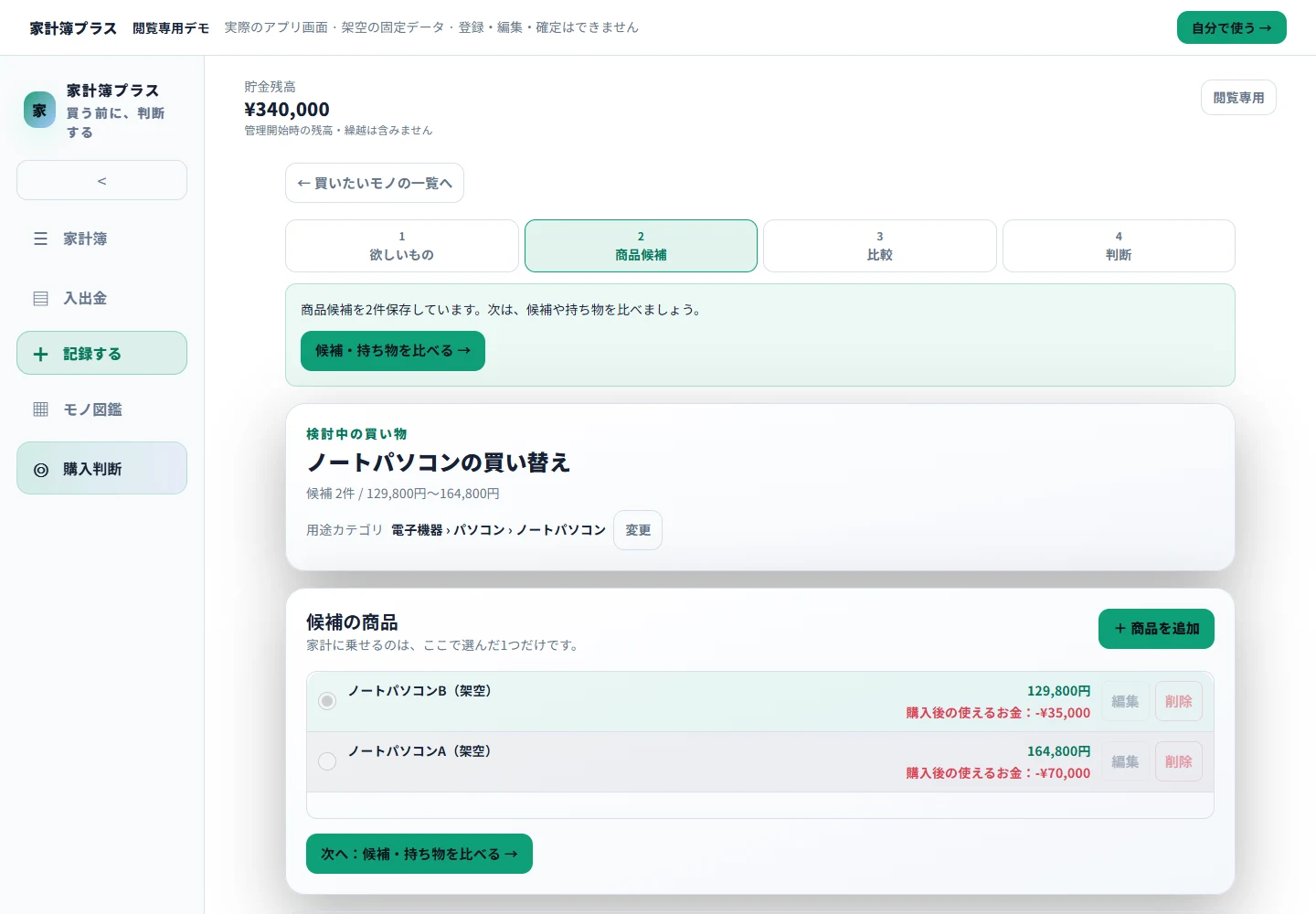Click the 入出金 ledger icon
The height and width of the screenshot is (914, 1316).
[x=40, y=298]
